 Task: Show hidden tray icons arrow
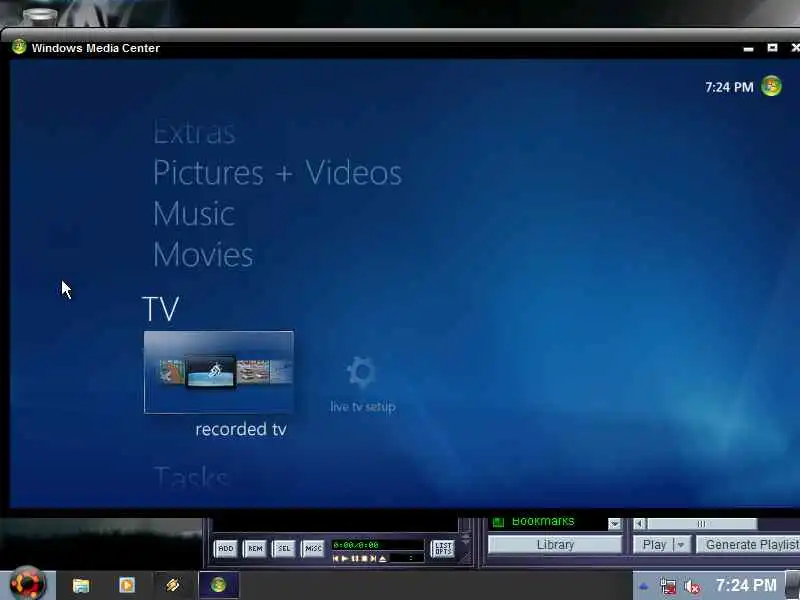point(644,586)
